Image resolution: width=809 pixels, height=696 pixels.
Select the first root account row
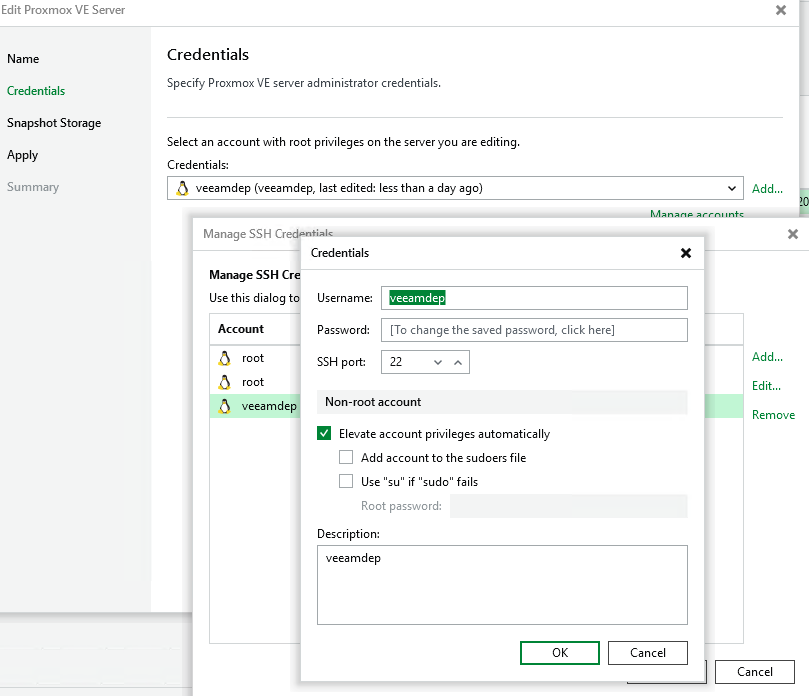(255, 358)
